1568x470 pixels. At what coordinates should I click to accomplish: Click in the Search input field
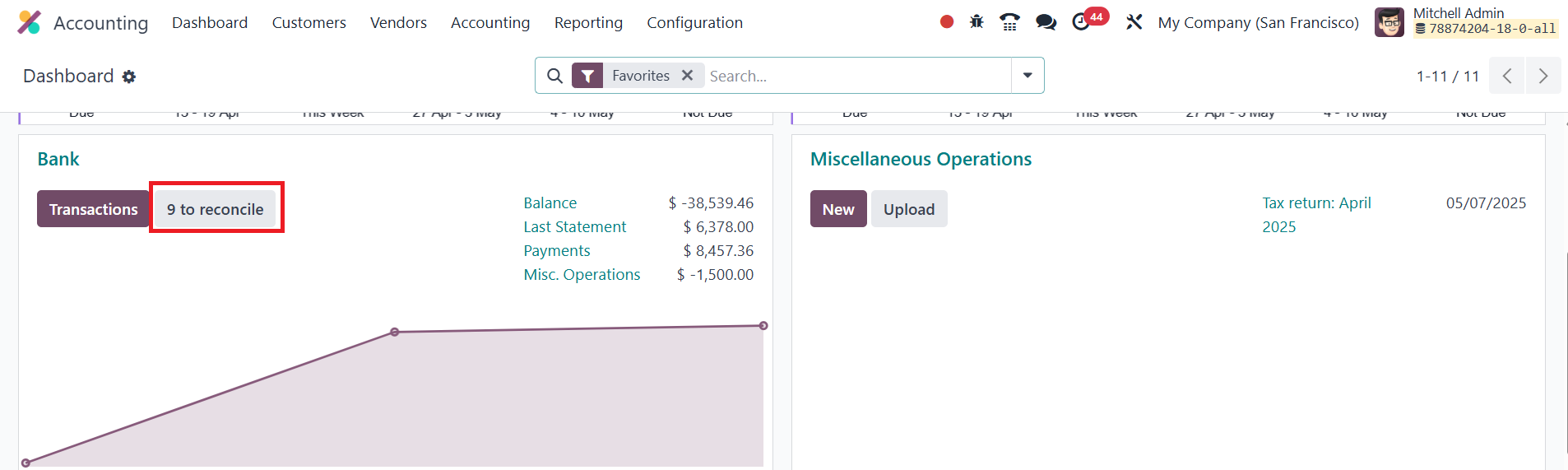[856, 76]
